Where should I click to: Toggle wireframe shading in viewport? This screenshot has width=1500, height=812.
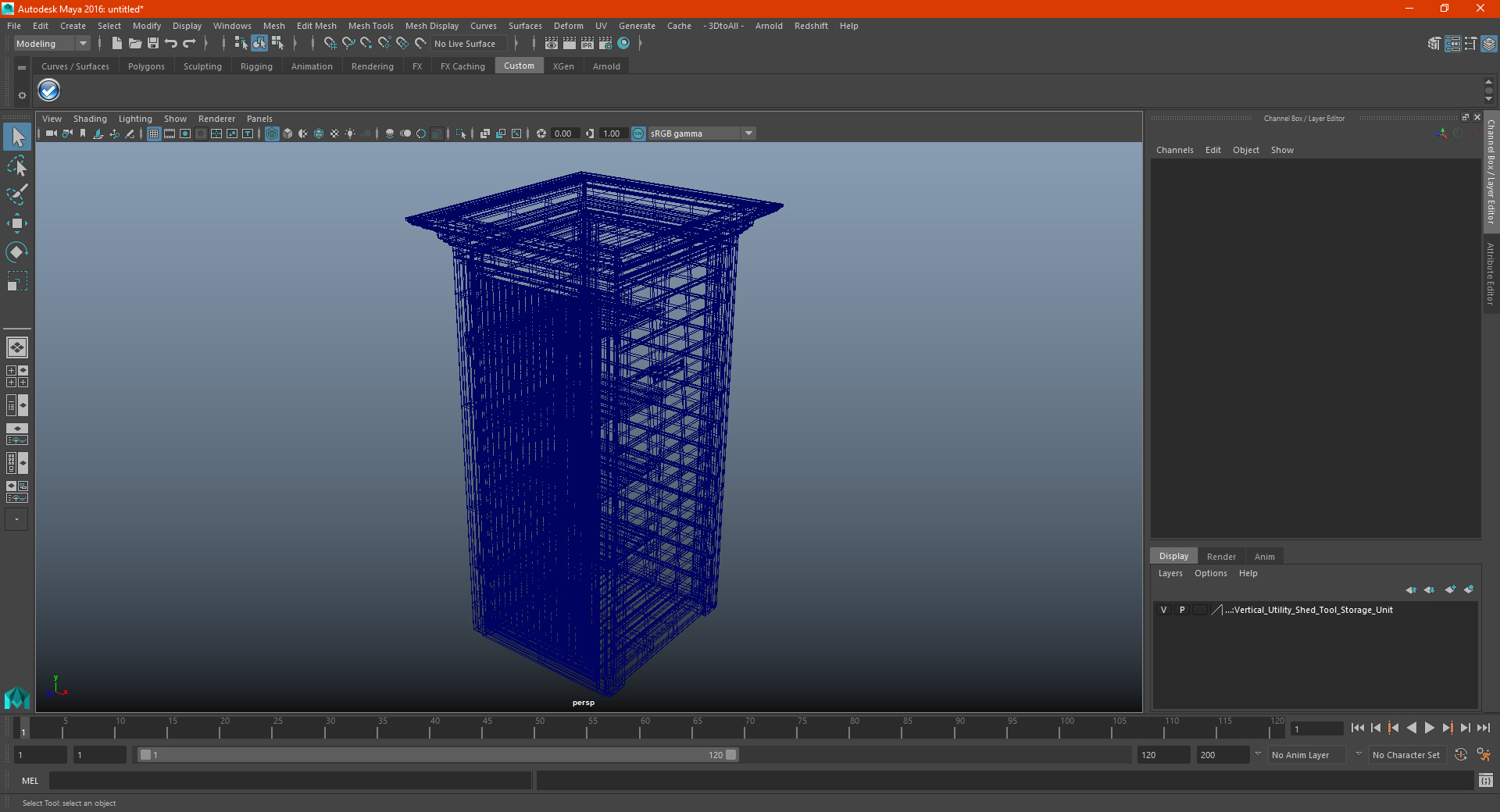pos(272,134)
